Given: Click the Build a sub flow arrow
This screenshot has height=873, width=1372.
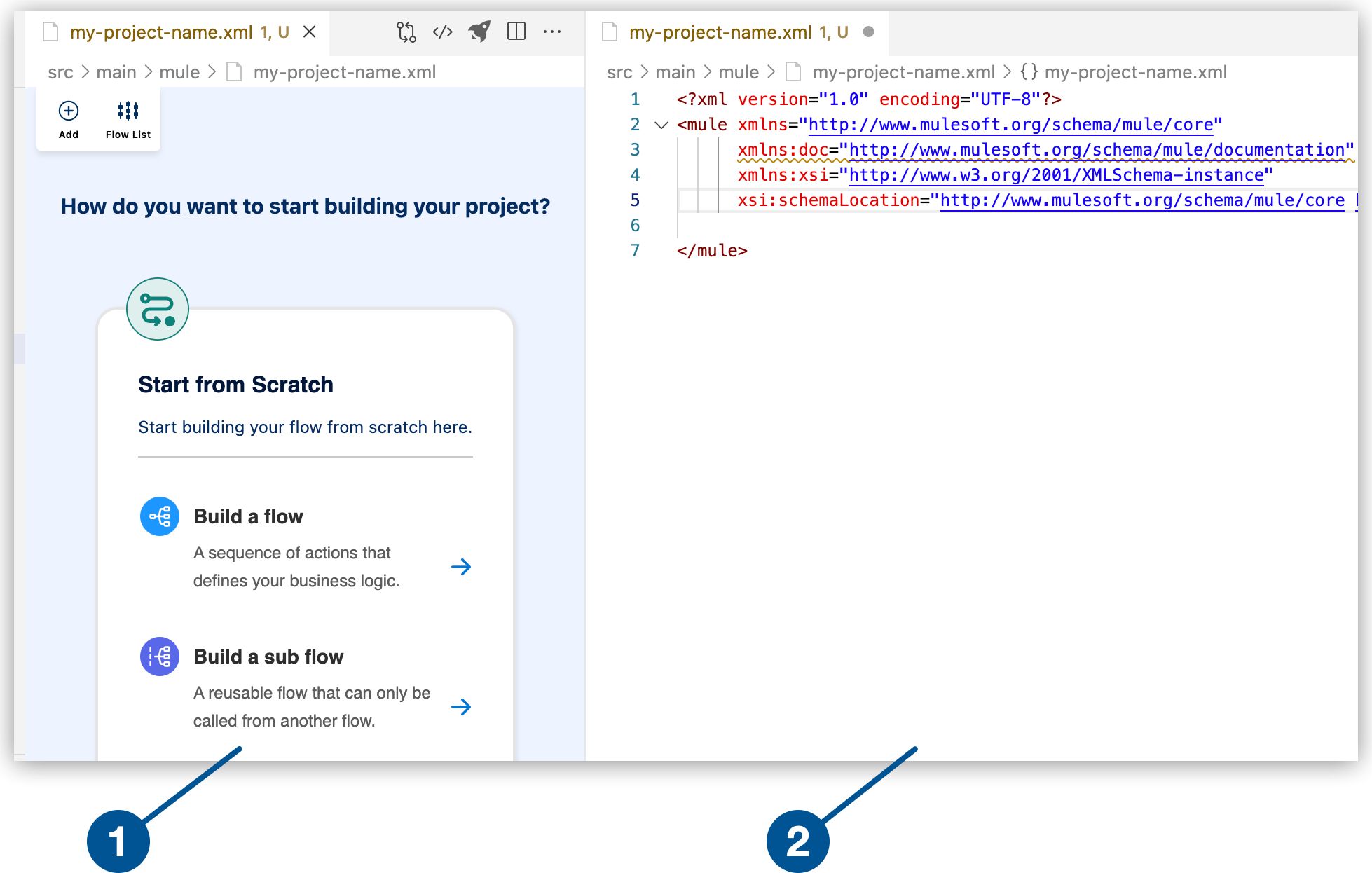Looking at the screenshot, I should [463, 706].
